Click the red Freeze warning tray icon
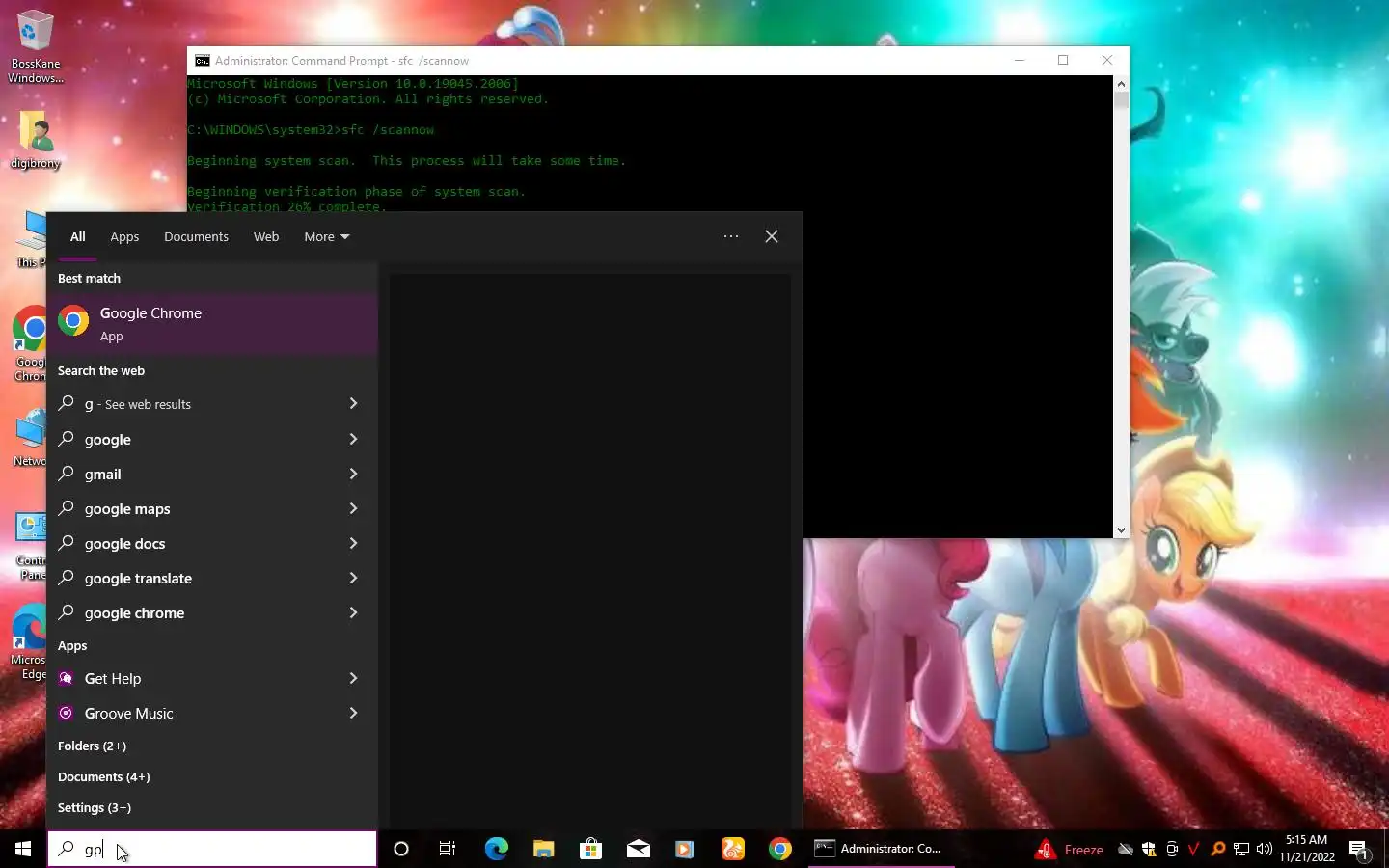The width and height of the screenshot is (1389, 868). point(1069,850)
